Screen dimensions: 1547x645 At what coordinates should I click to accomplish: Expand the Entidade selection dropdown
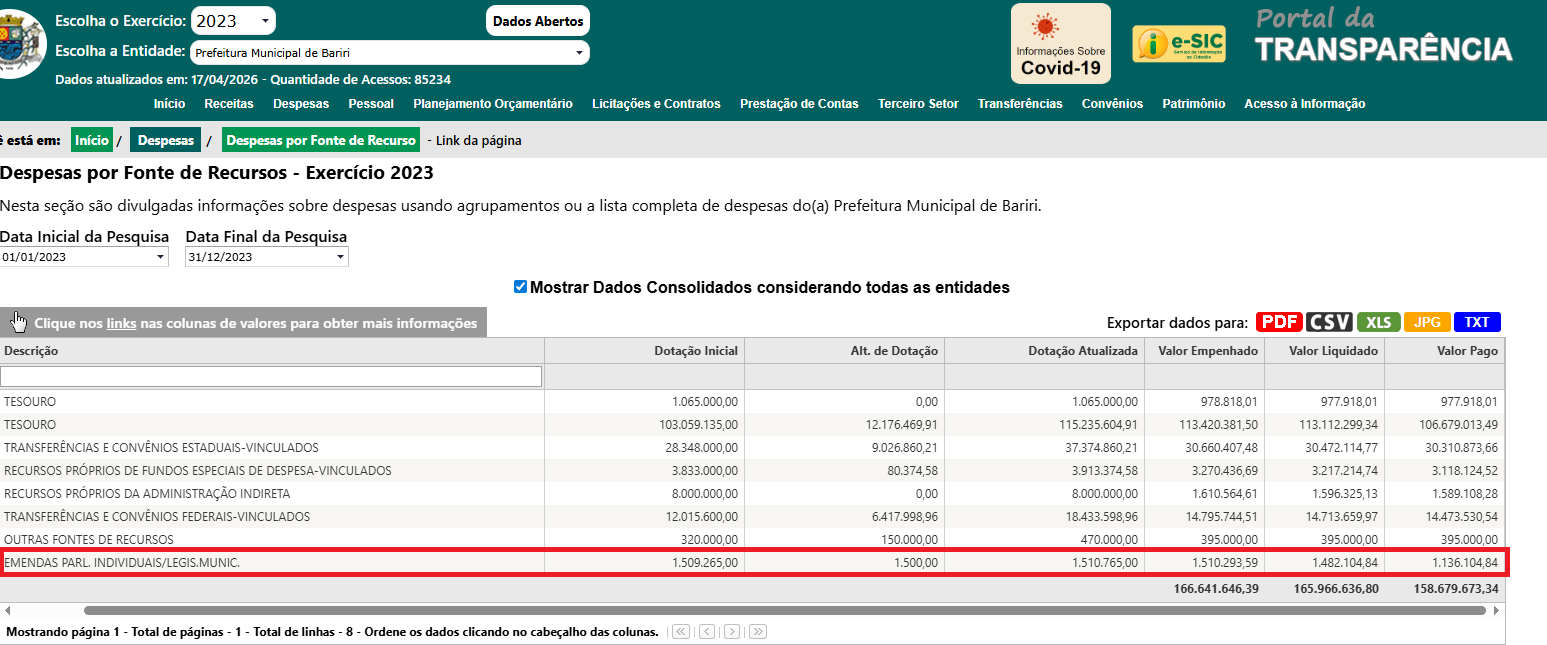click(389, 52)
